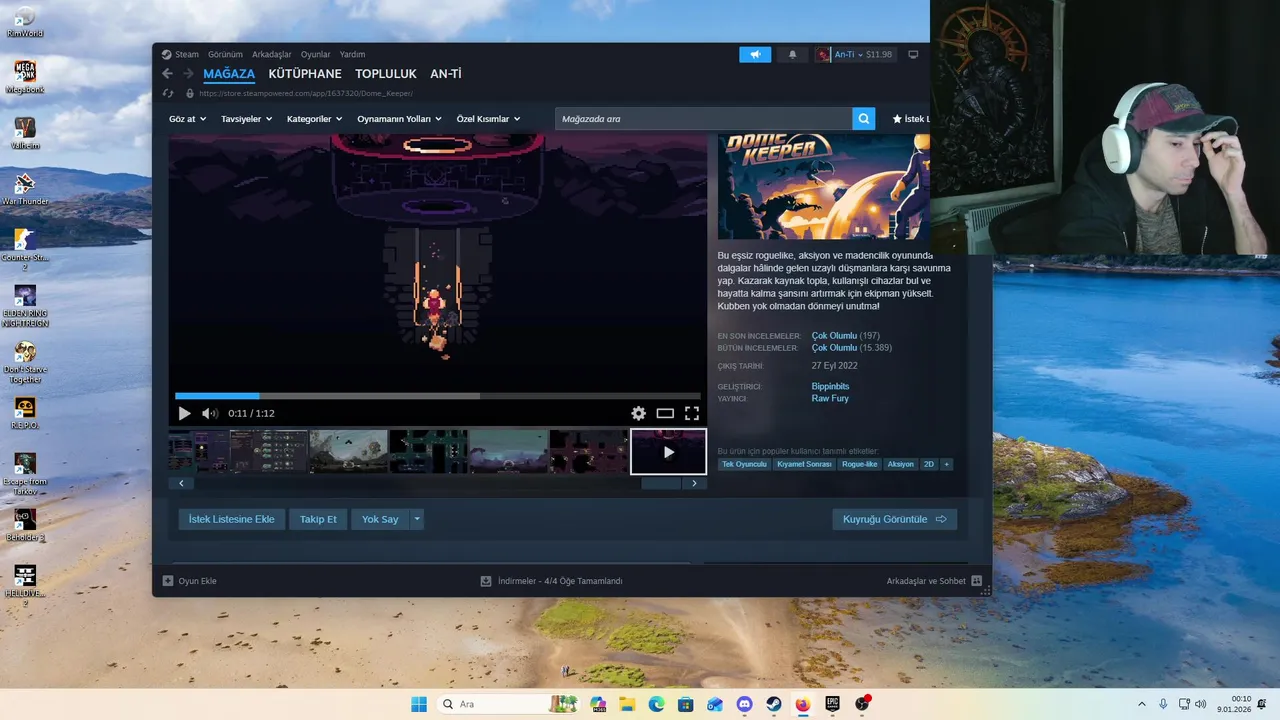Select the Counter-Strike 2 desktop icon
Viewport: 1280px width, 720px height.
25,250
